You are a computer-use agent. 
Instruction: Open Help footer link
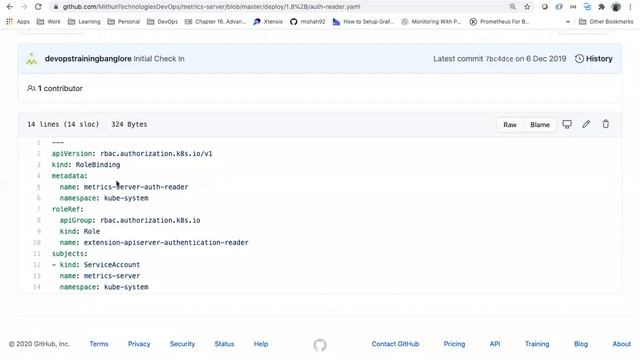coord(261,344)
